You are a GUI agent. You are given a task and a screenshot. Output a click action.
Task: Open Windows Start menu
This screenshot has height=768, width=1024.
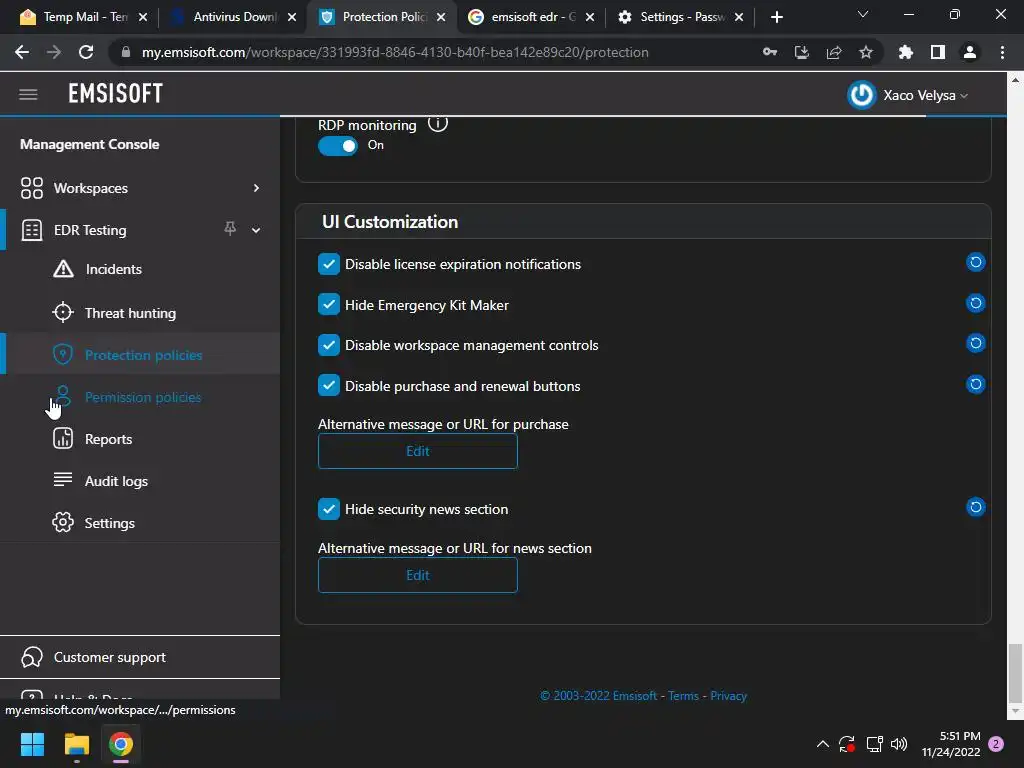click(x=32, y=744)
